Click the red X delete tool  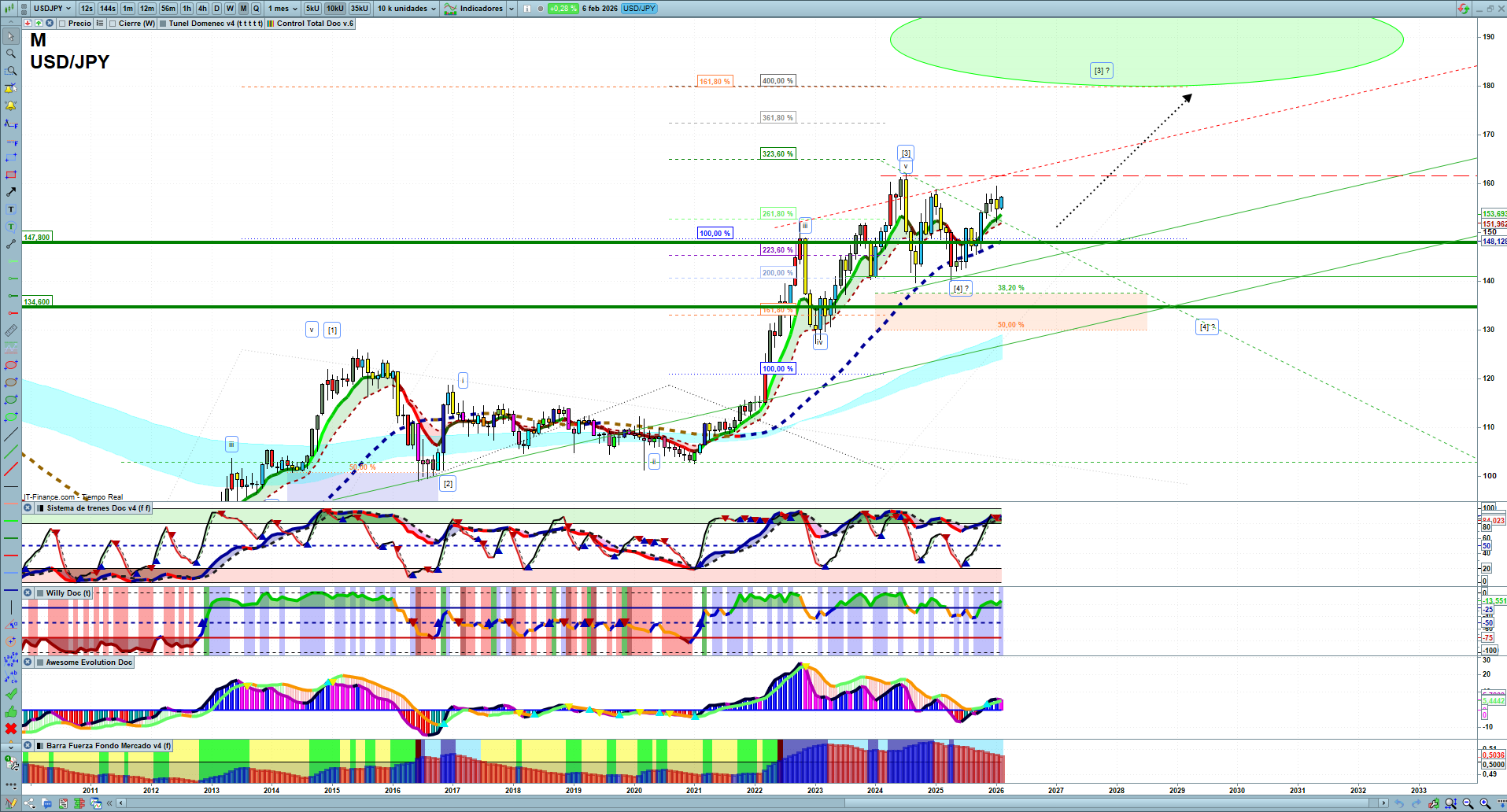pos(11,729)
